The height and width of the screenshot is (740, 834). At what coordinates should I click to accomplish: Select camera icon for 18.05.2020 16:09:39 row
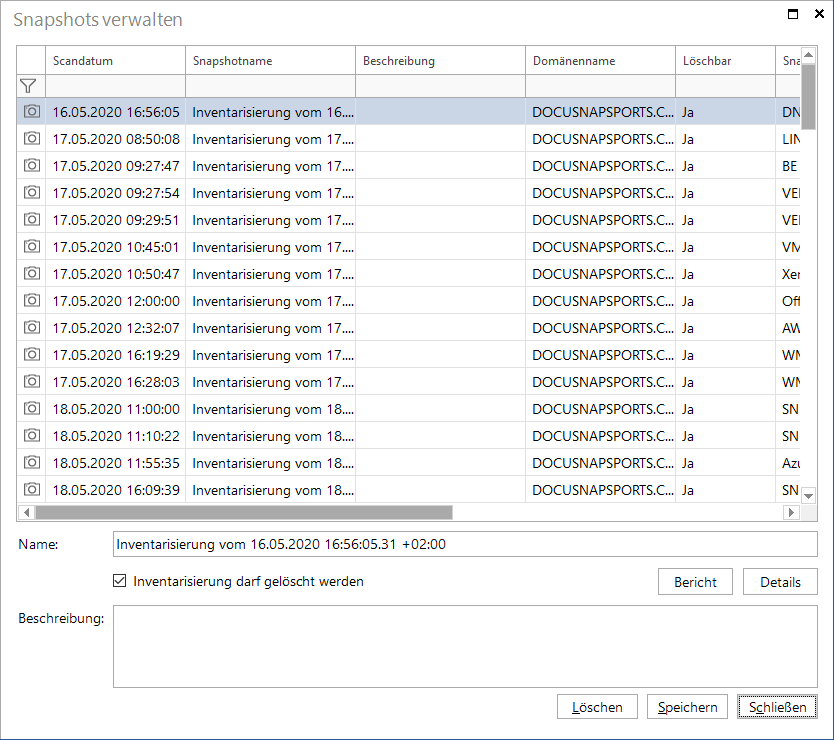click(31, 489)
